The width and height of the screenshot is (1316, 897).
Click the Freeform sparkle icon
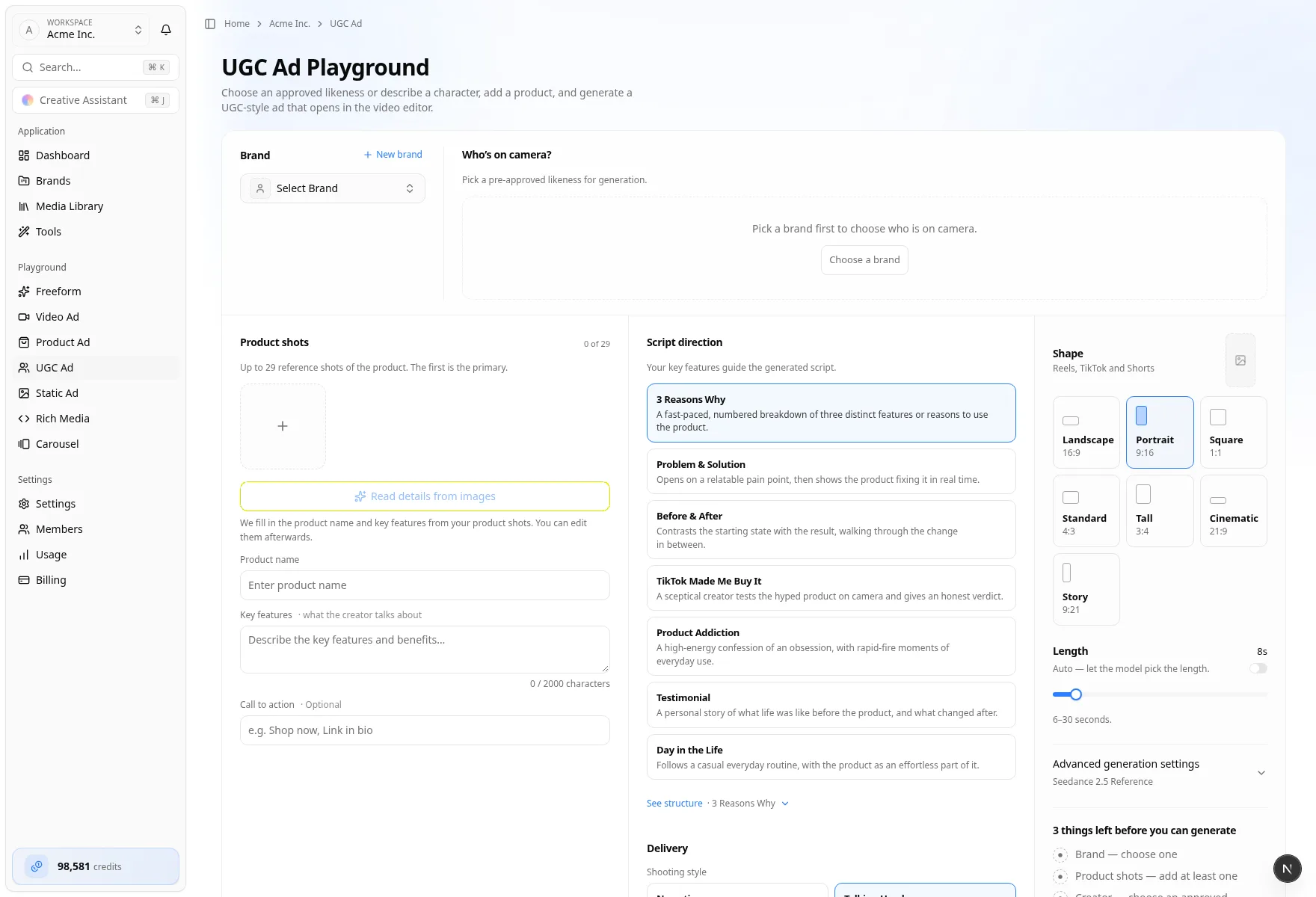pos(24,292)
